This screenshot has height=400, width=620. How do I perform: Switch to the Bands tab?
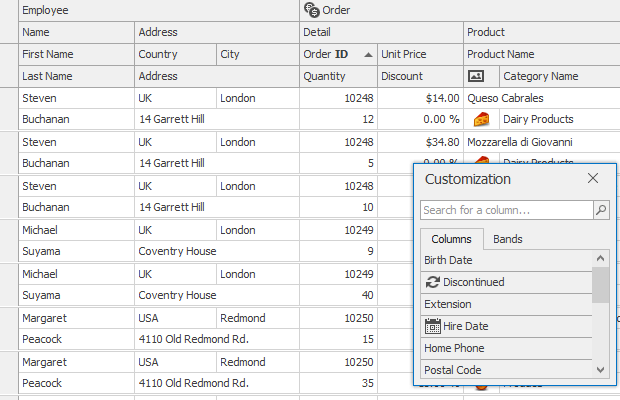[508, 239]
